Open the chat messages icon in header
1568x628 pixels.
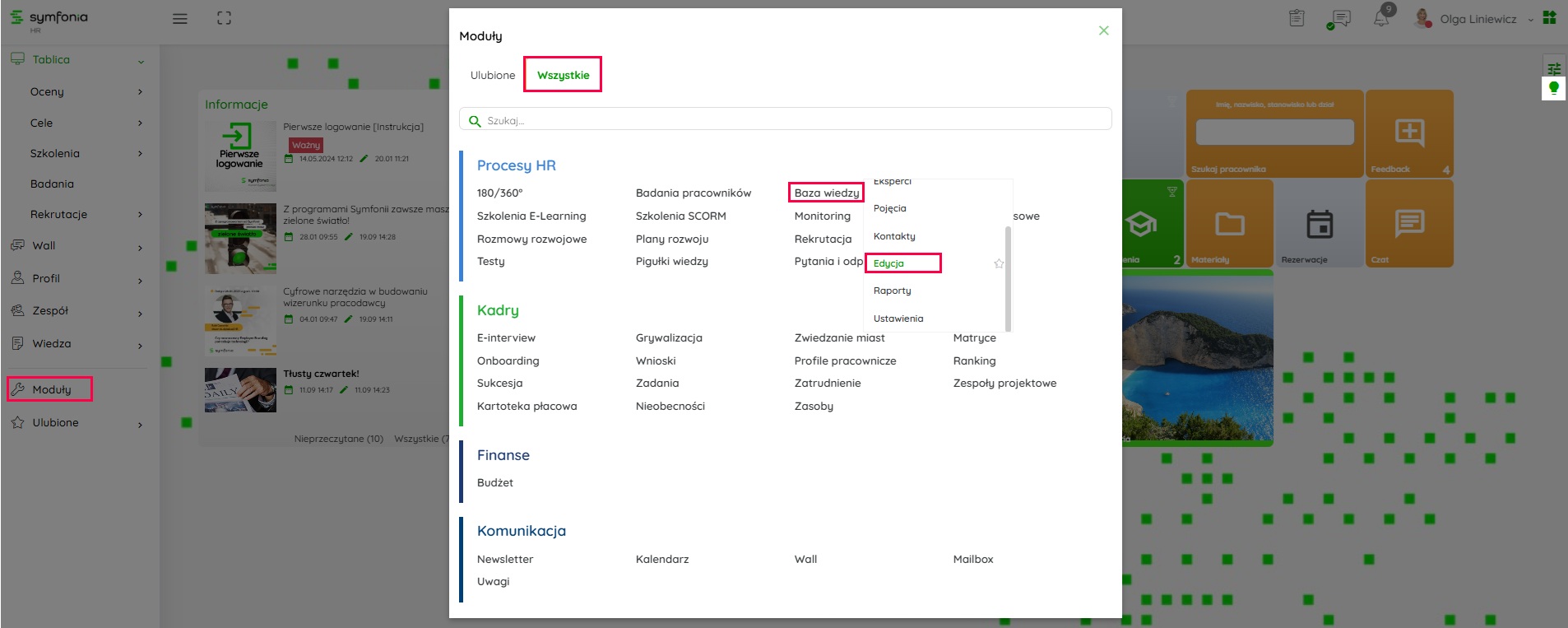coord(1339,19)
